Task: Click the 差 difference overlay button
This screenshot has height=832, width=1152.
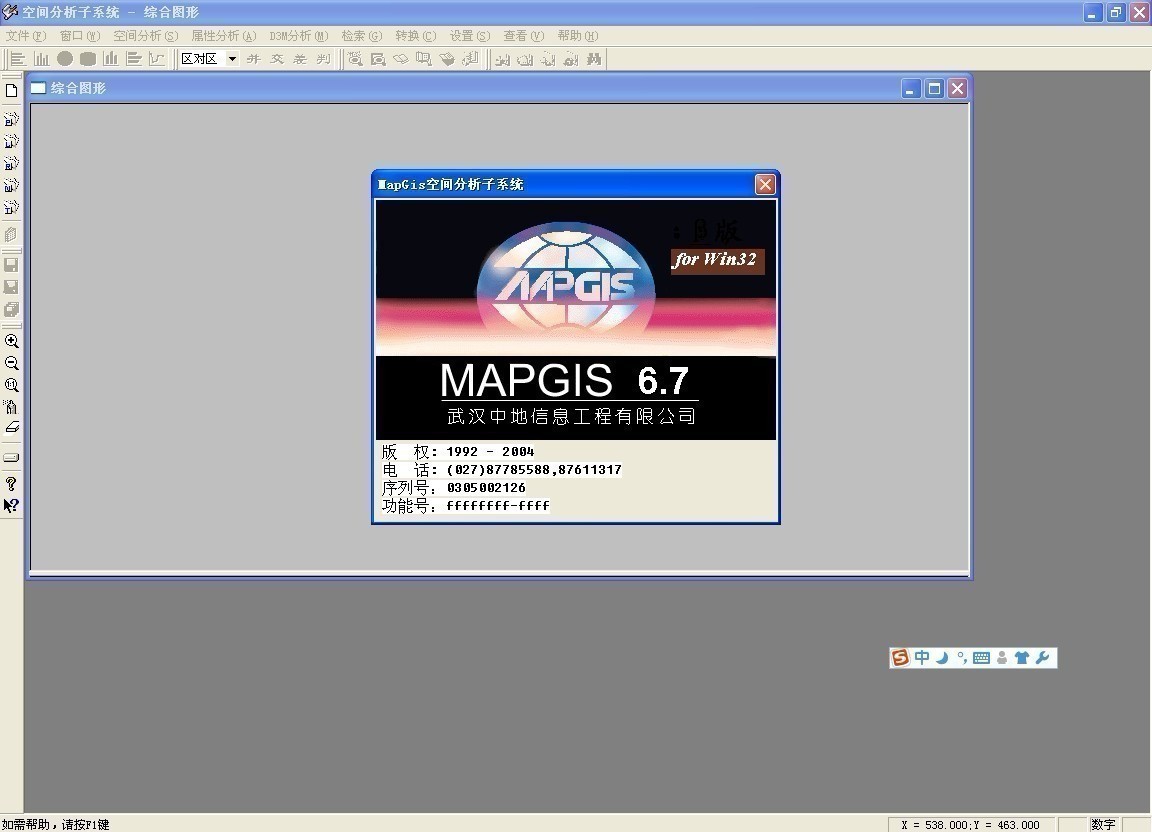Action: pos(300,59)
